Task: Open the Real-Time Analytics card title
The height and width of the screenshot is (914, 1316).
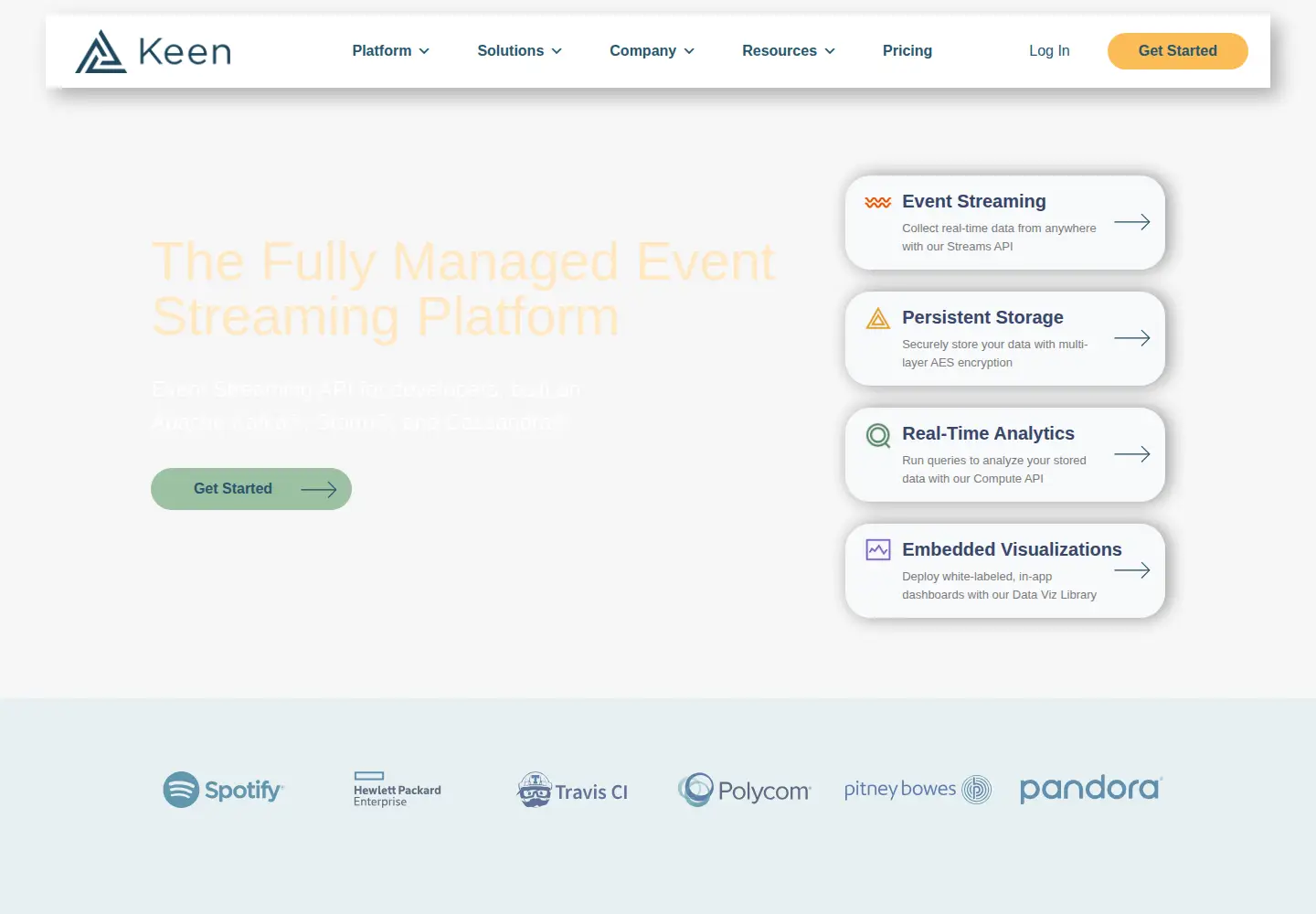Action: tap(989, 433)
